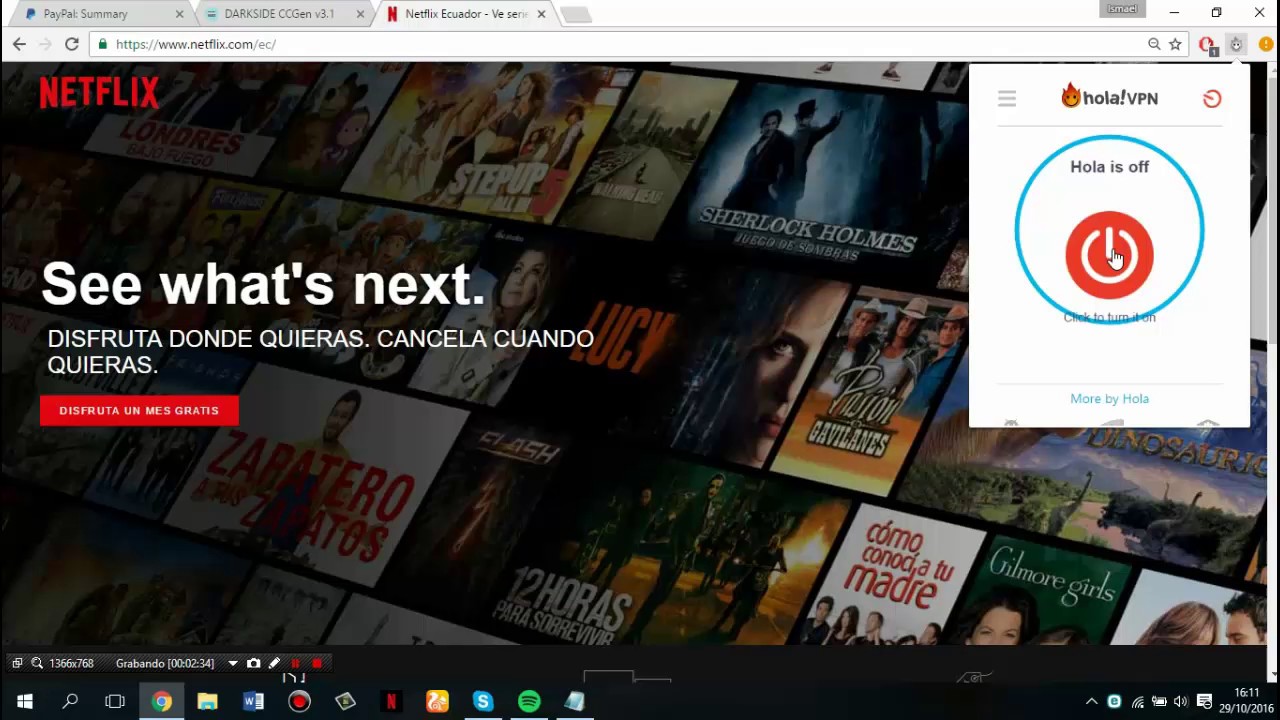This screenshot has width=1280, height=720.
Task: Take a snapshot with recorder camera icon
Action: (x=253, y=663)
